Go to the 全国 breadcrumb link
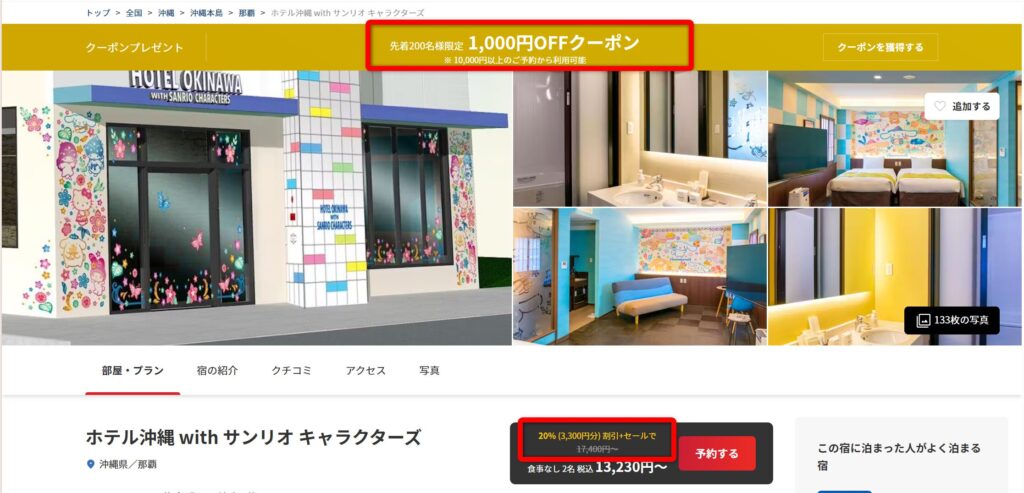 tap(134, 12)
